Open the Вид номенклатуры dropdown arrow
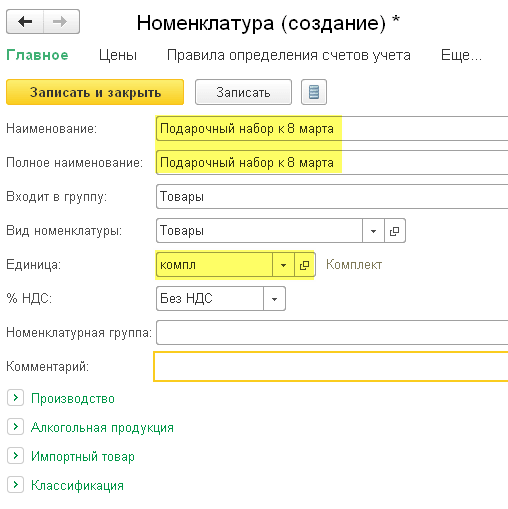508x509 pixels. click(373, 231)
